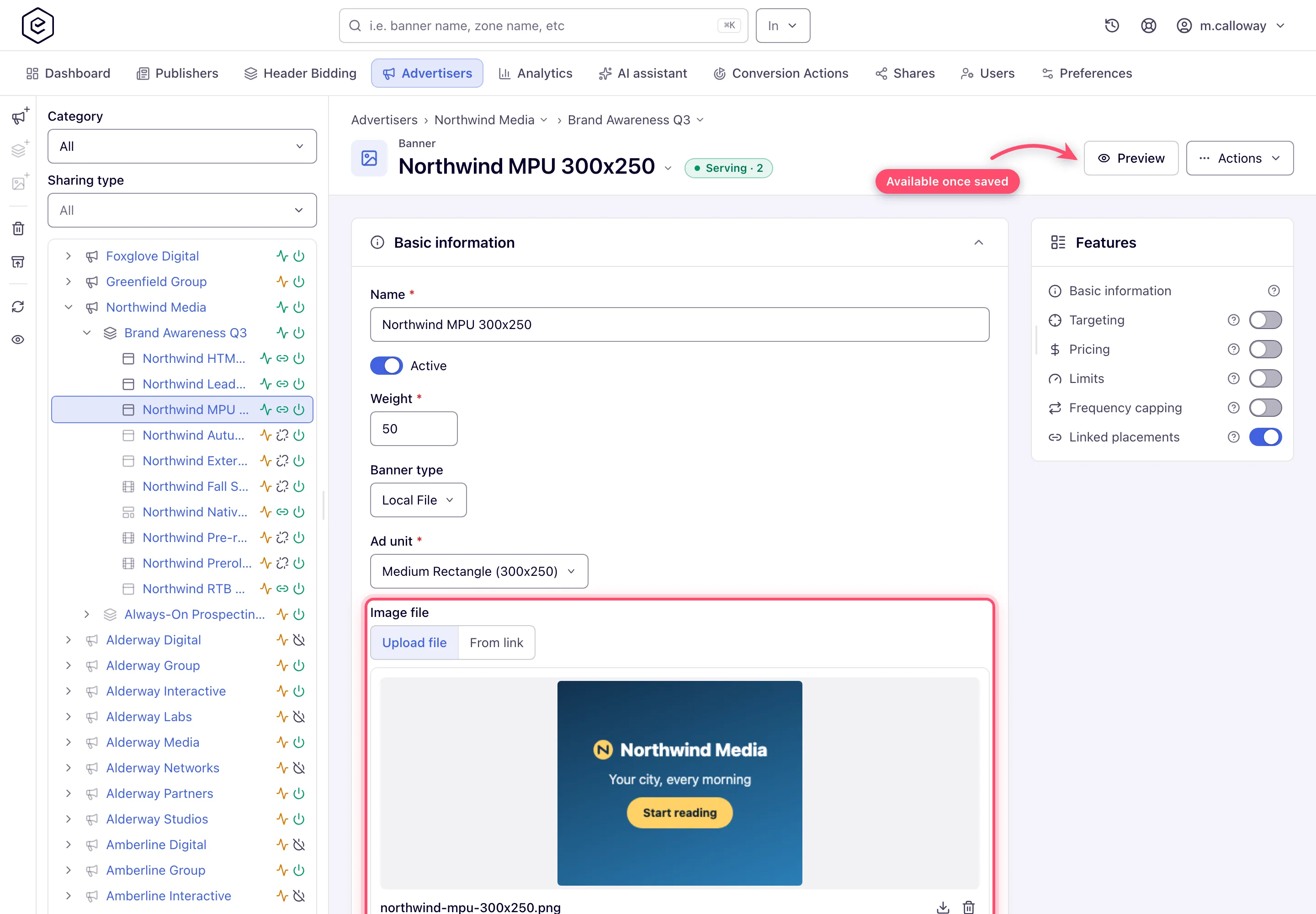Click the home logo icon
1316x914 pixels.
coord(38,26)
